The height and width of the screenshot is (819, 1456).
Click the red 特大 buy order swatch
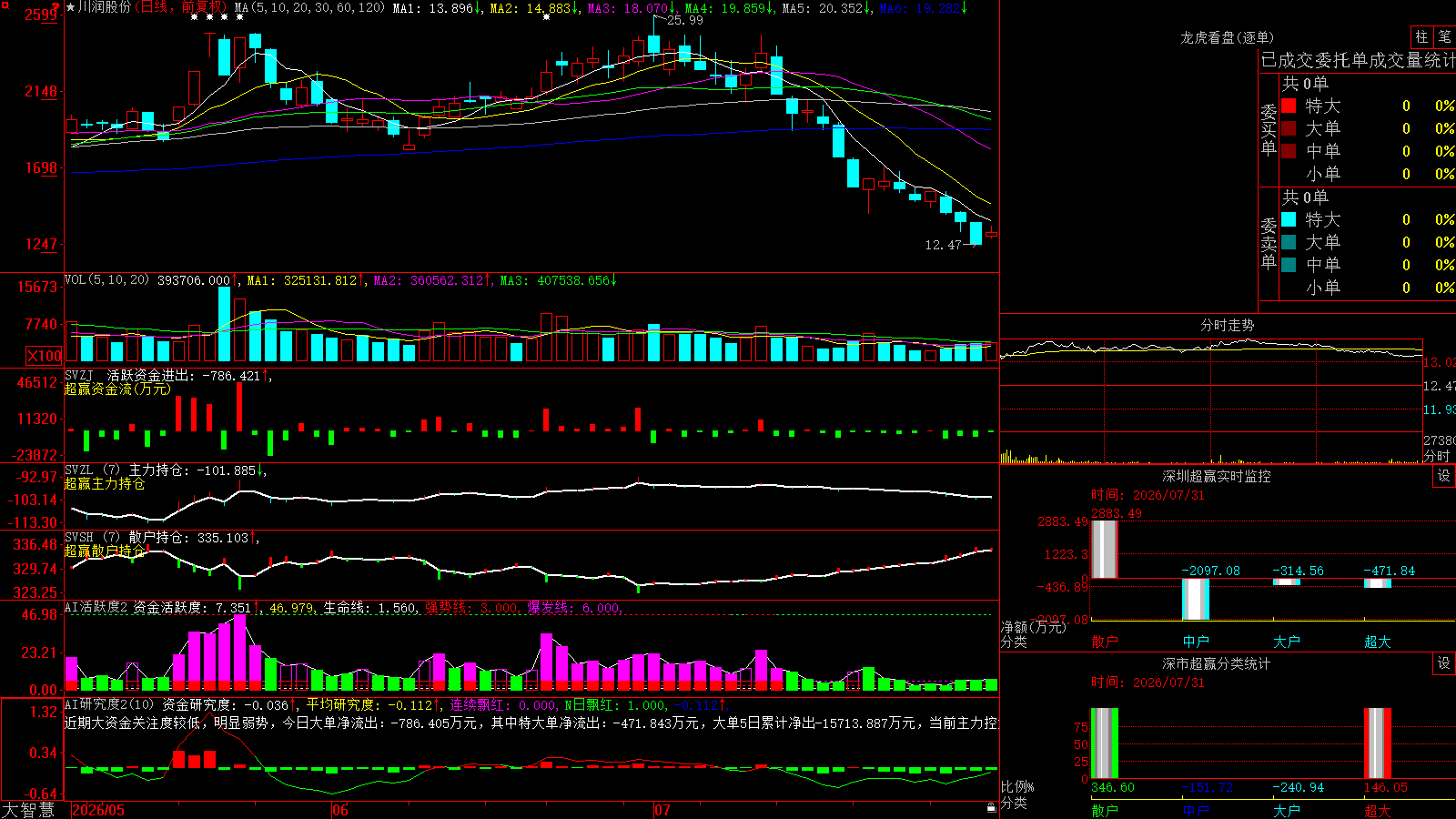(1289, 106)
